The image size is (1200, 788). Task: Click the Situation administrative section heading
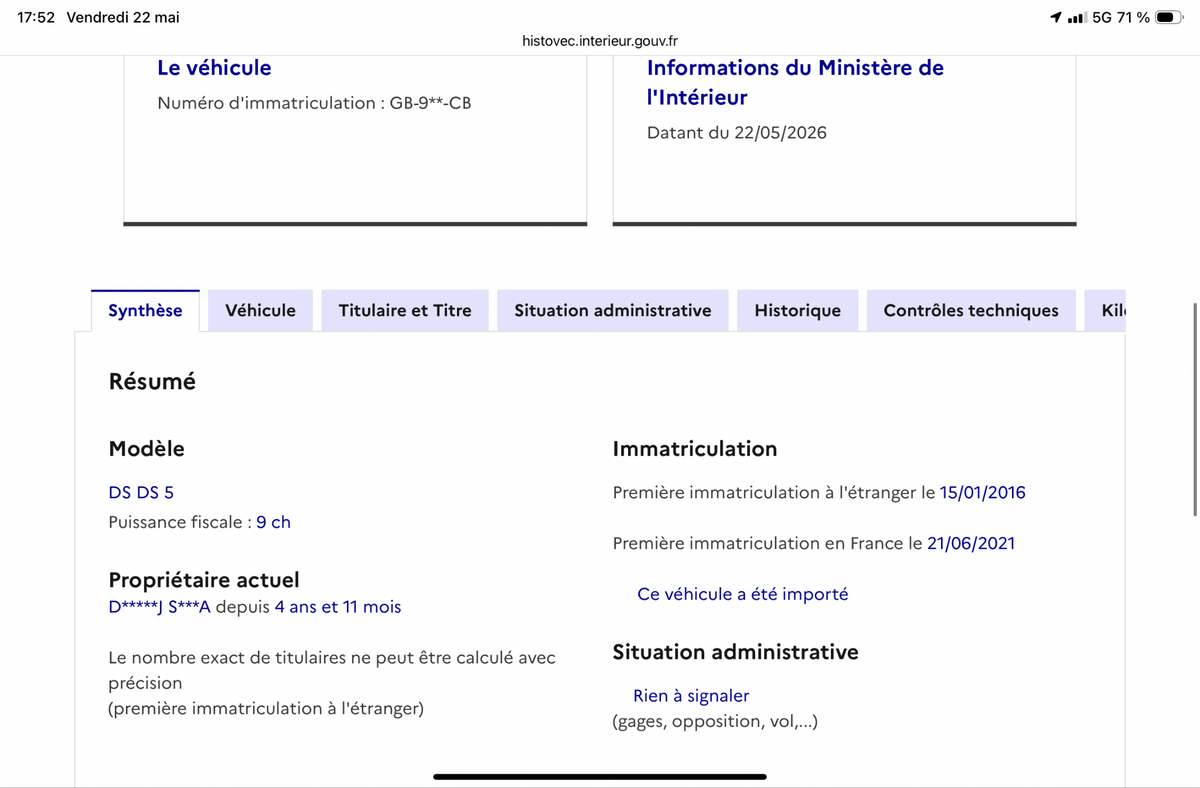tap(735, 652)
